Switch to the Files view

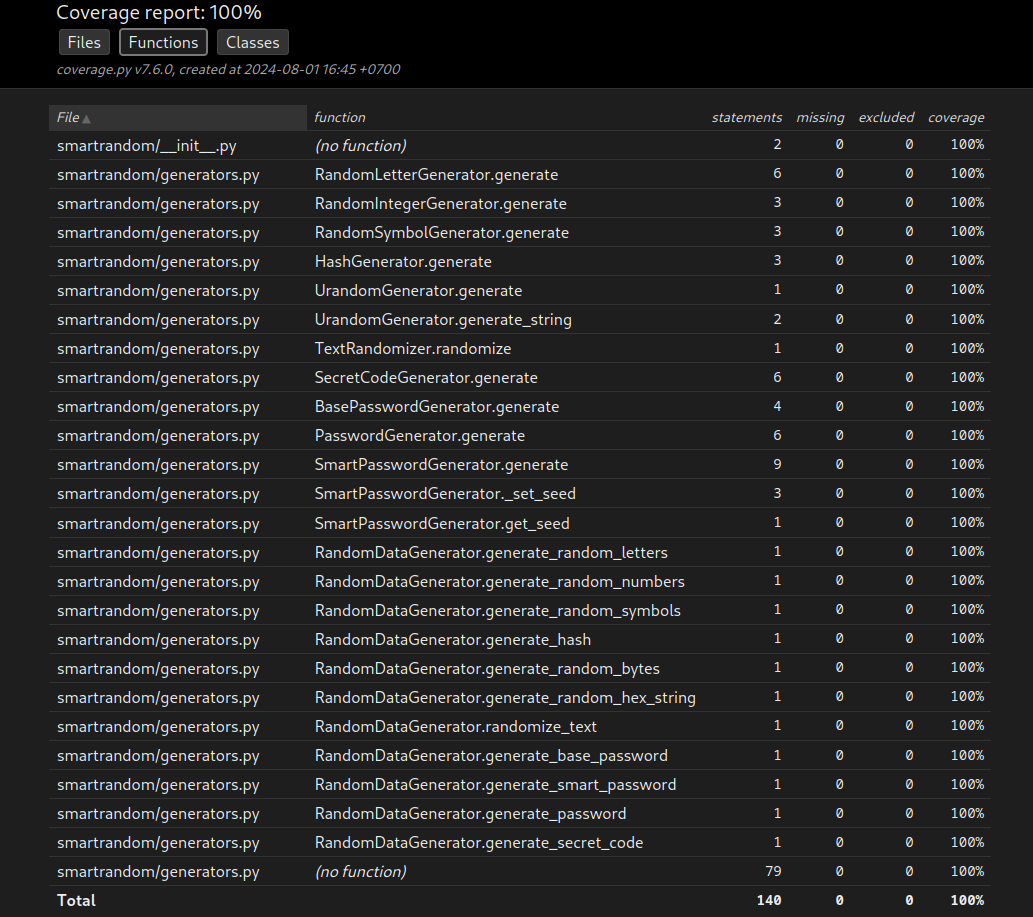pyautogui.click(x=84, y=42)
